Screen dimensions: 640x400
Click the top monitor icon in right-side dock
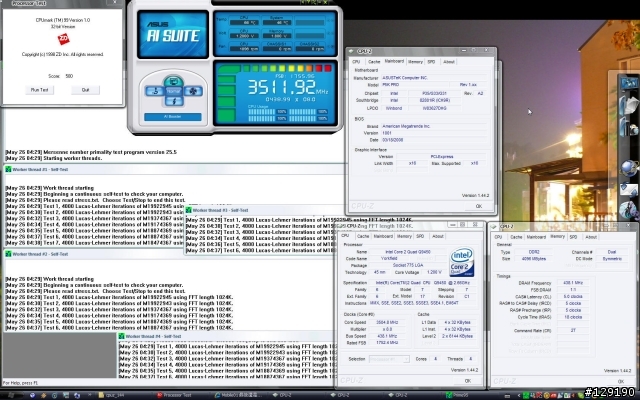point(629,83)
